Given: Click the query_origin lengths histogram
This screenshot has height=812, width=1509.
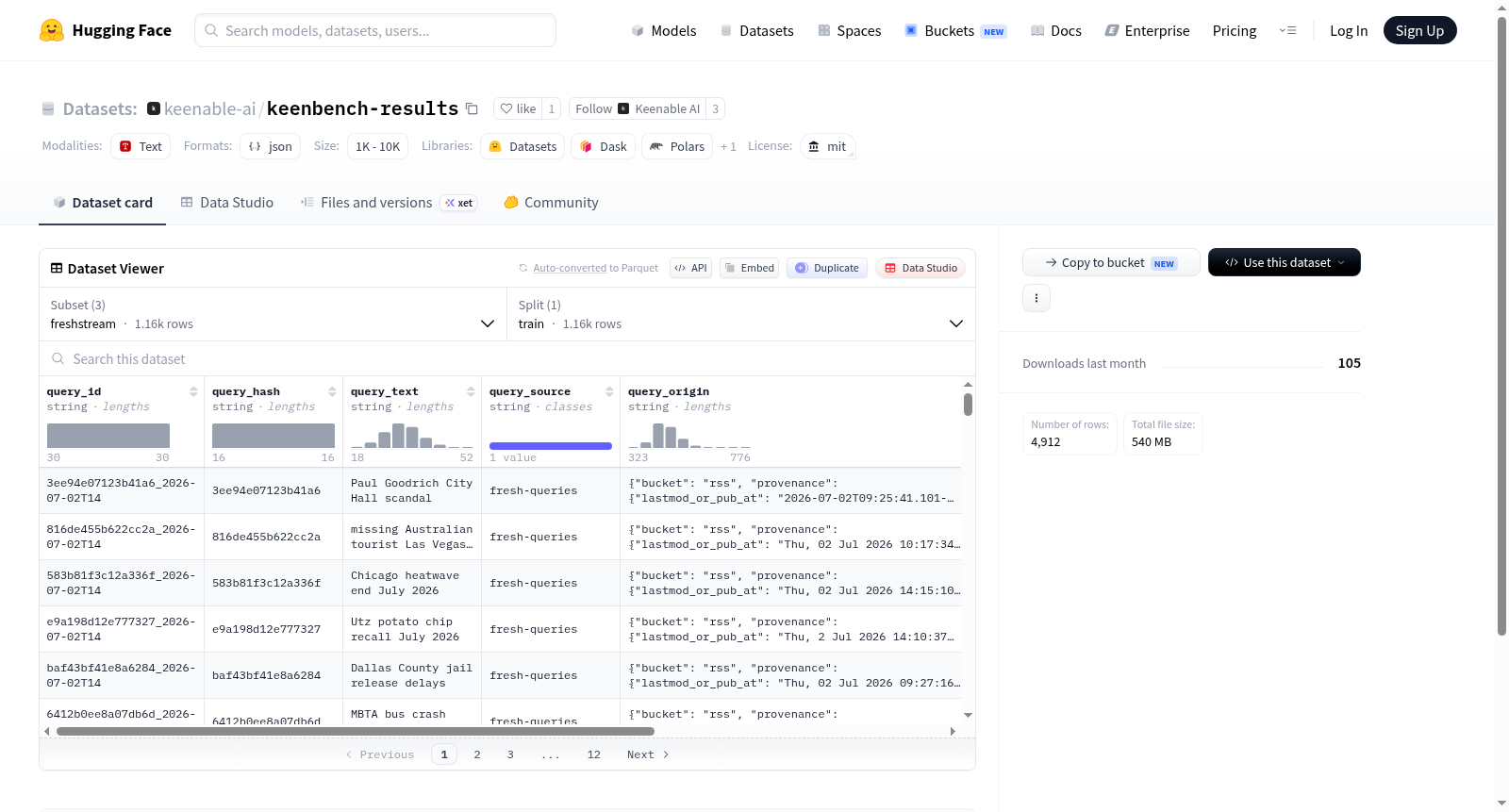Looking at the screenshot, I should coord(689,436).
